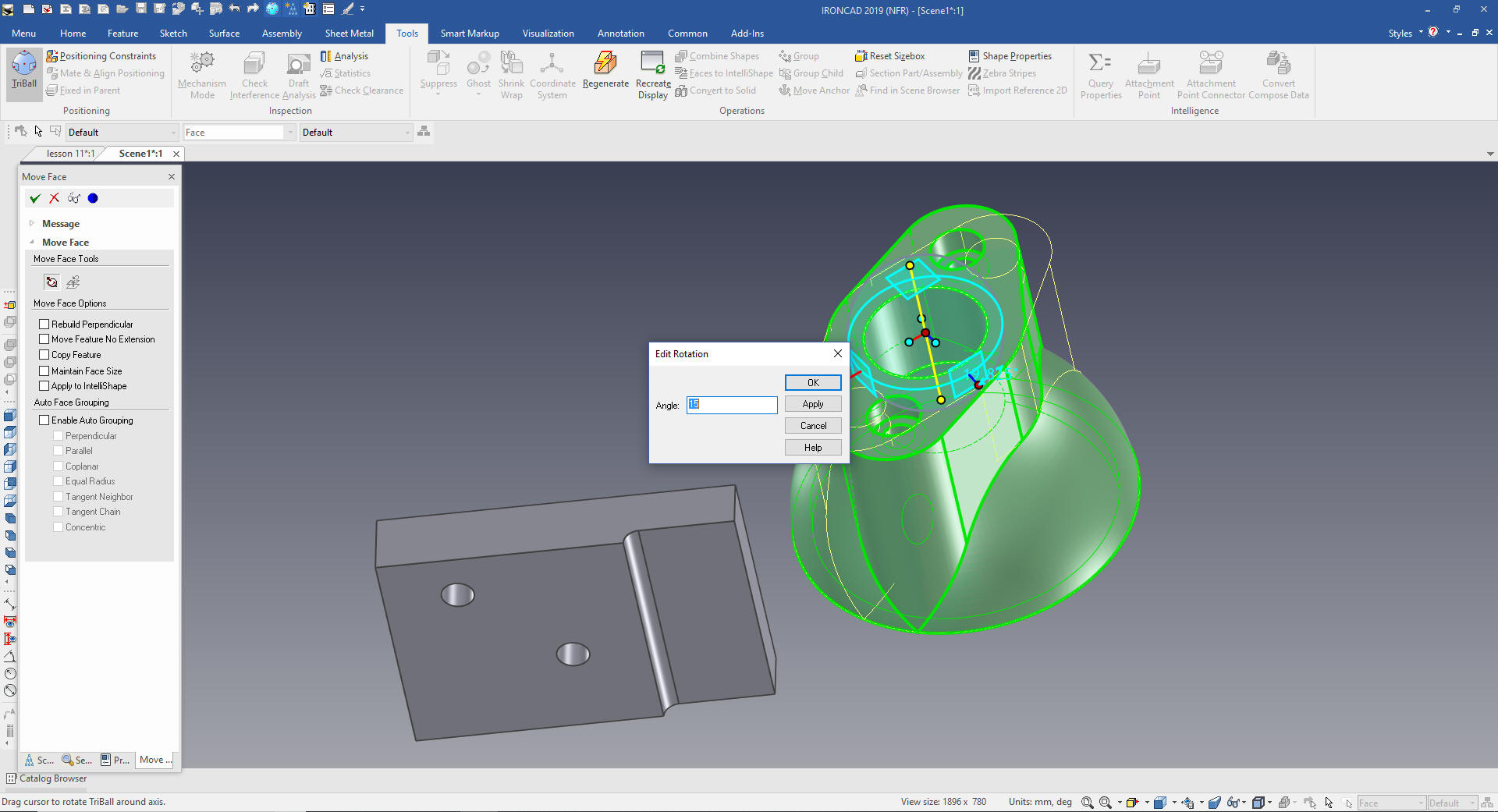Enable the Rebuild Perpendicular checkbox
The image size is (1498, 812).
click(44, 324)
